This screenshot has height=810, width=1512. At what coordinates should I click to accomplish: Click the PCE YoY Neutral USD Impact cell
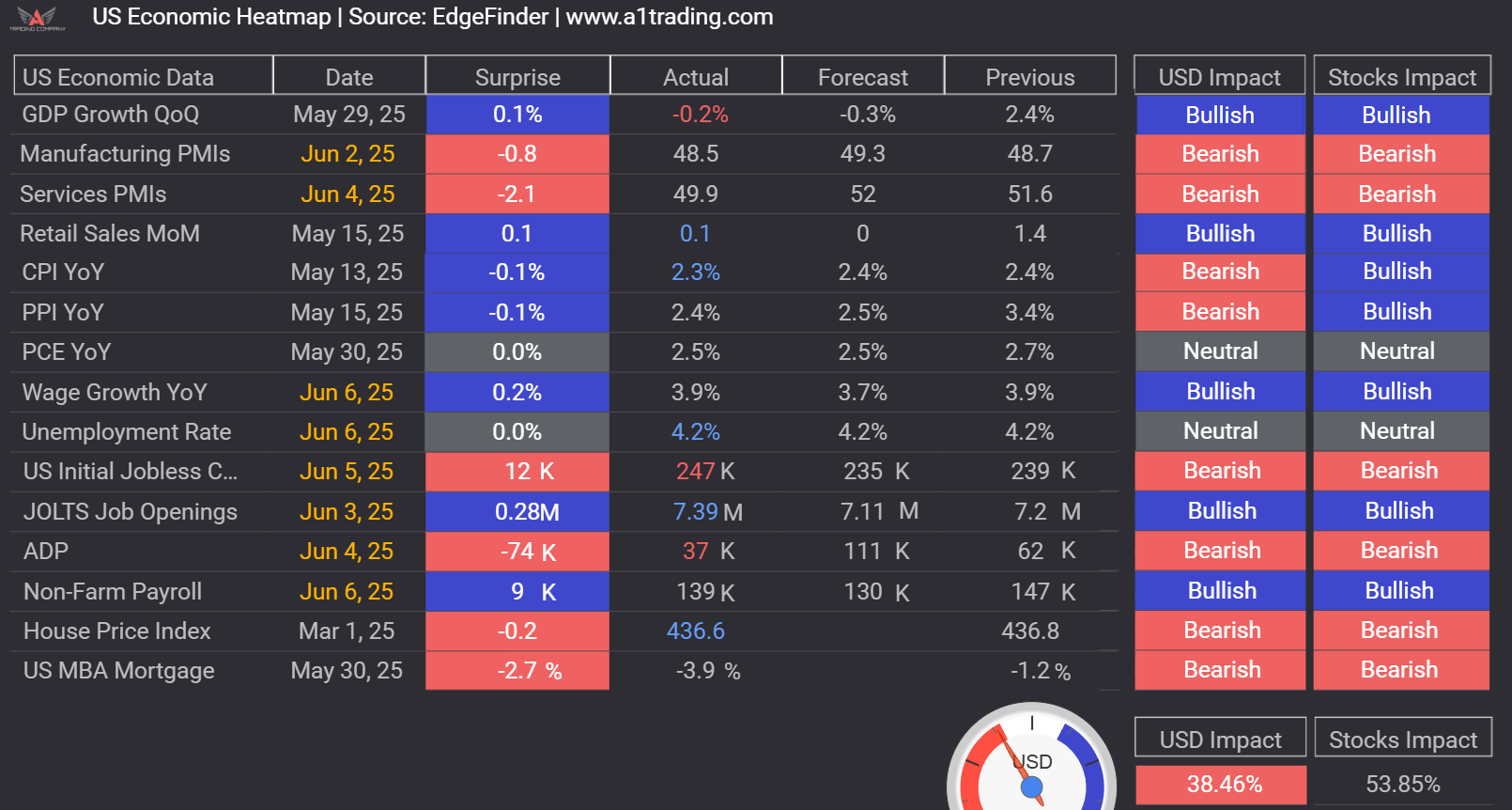(1220, 351)
